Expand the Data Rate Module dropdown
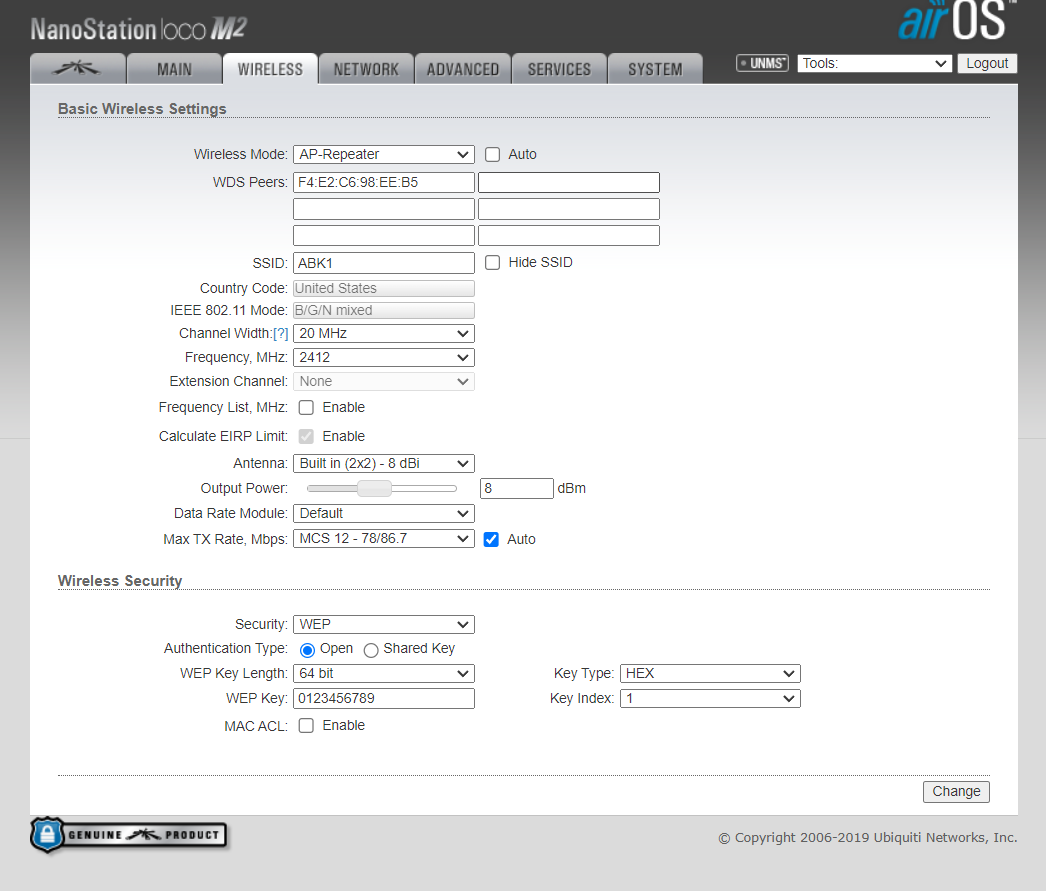This screenshot has width=1046, height=891. coord(384,514)
